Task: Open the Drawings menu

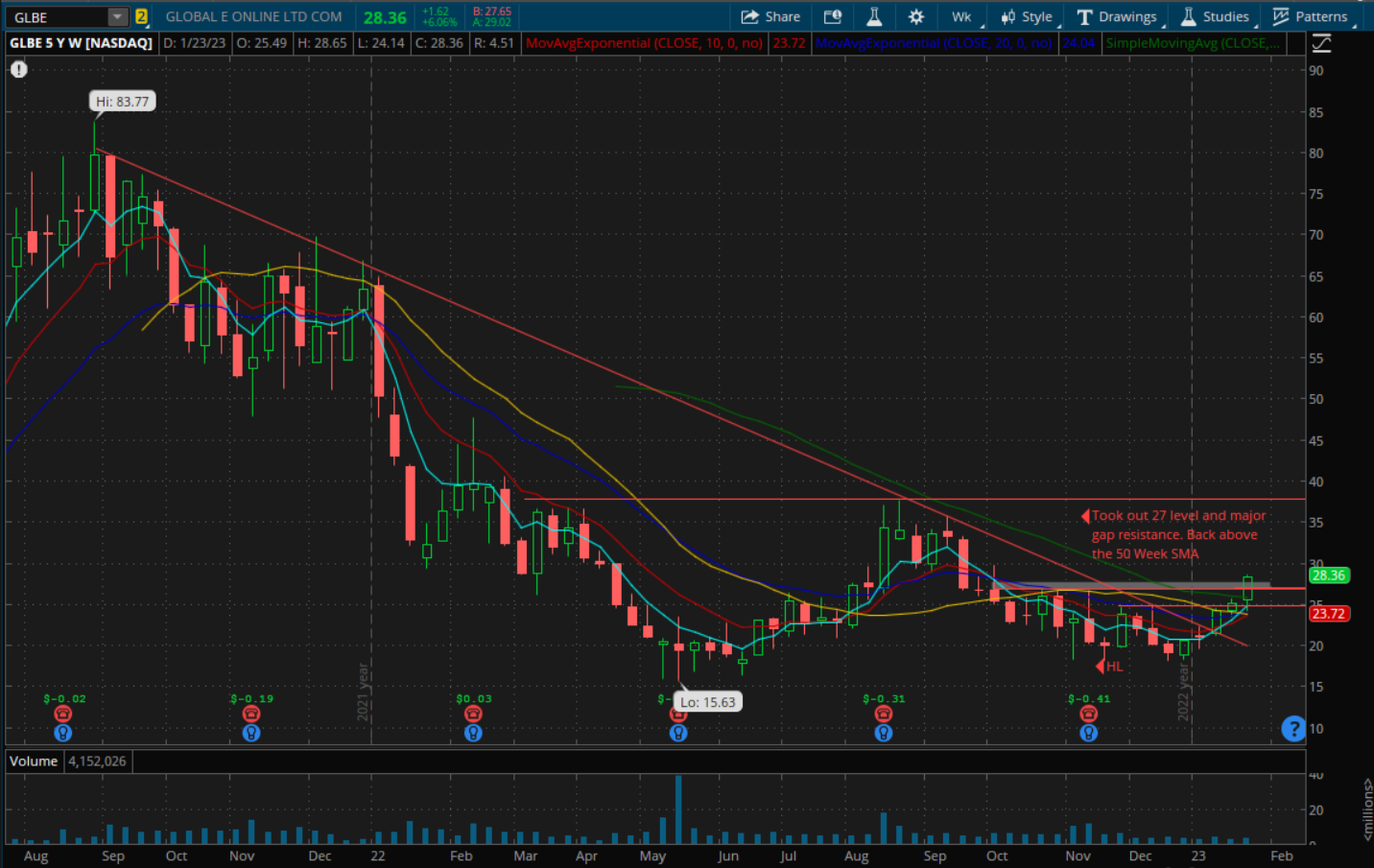Action: pos(1117,16)
